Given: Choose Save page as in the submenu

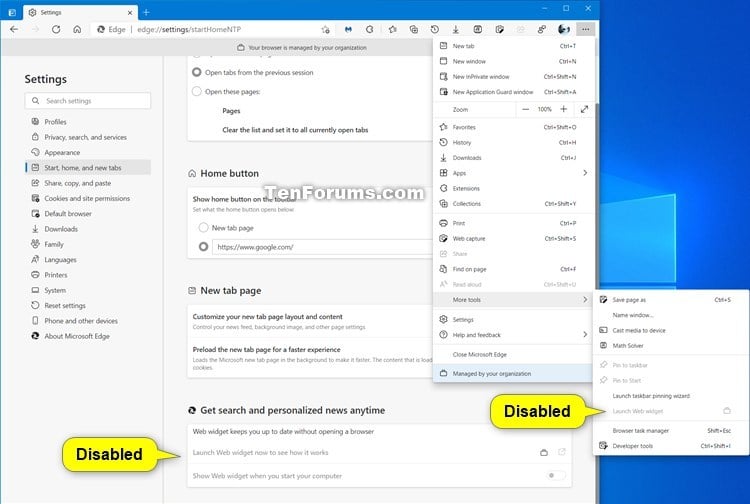Looking at the screenshot, I should pyautogui.click(x=671, y=300).
